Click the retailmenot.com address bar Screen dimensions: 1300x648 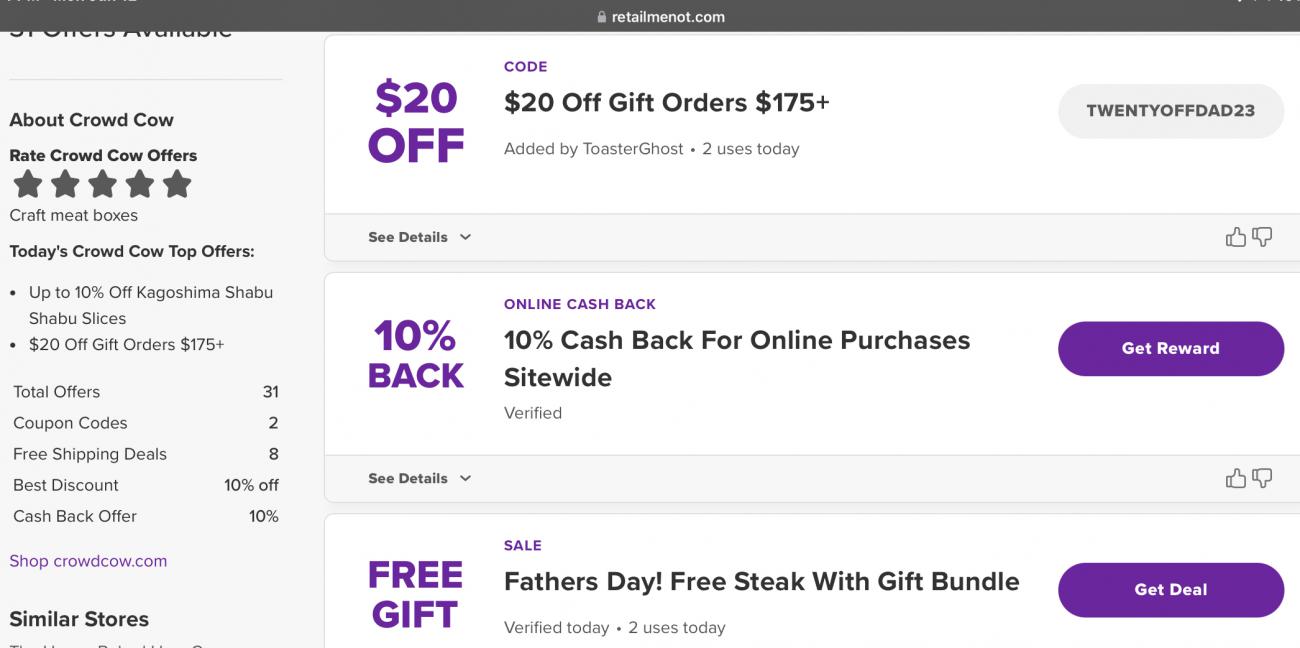tap(667, 17)
